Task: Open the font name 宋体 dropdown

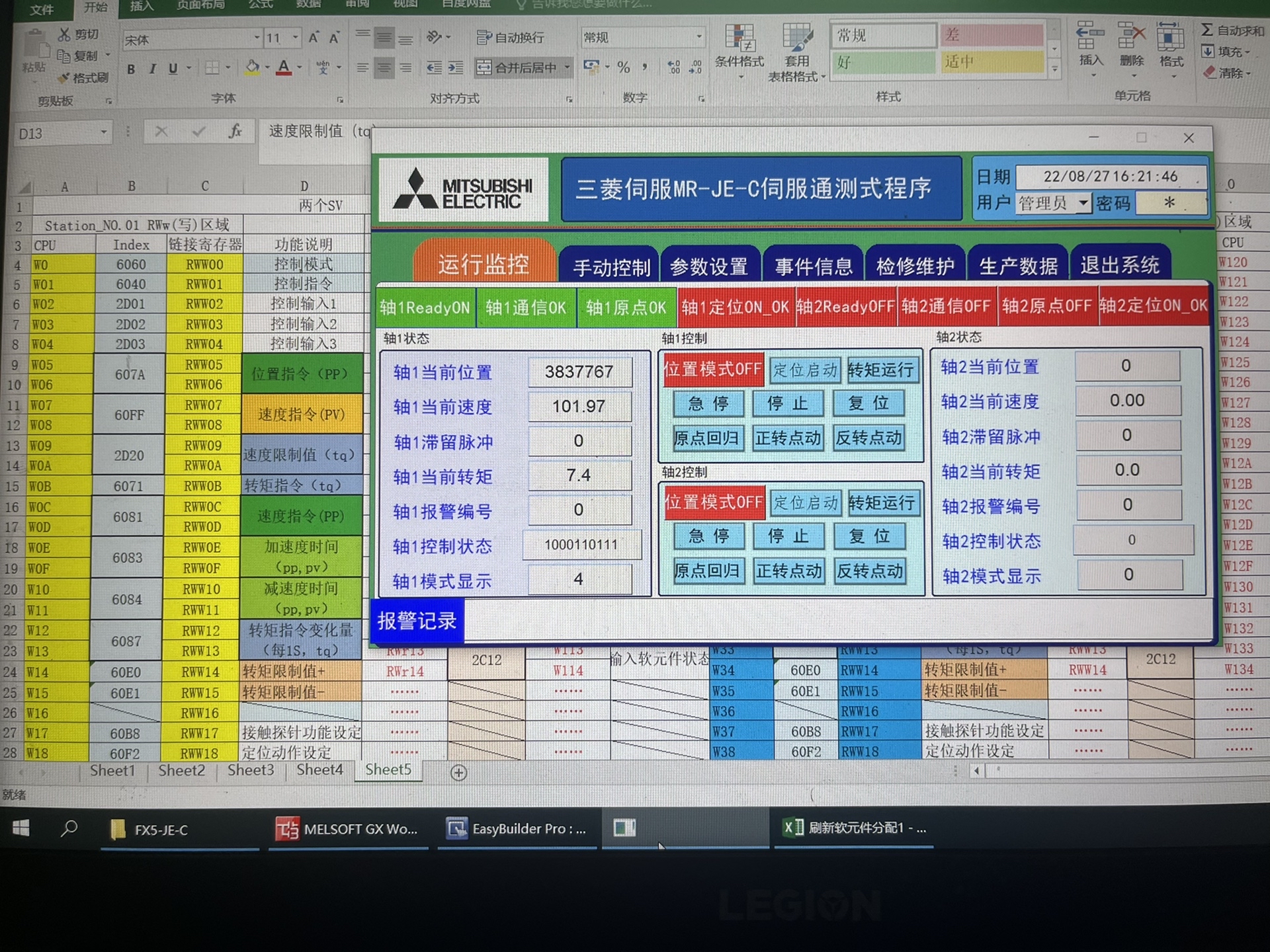Action: (257, 38)
